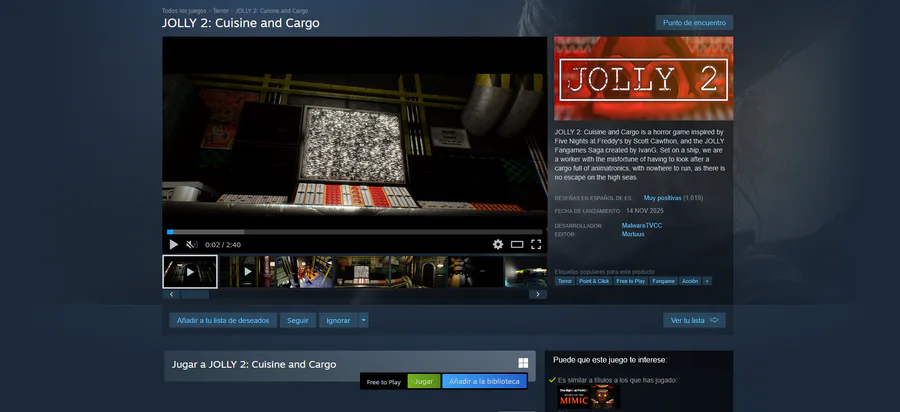The width and height of the screenshot is (900, 412).
Task: Click Añadir a la biblioteca
Action: 484,382
